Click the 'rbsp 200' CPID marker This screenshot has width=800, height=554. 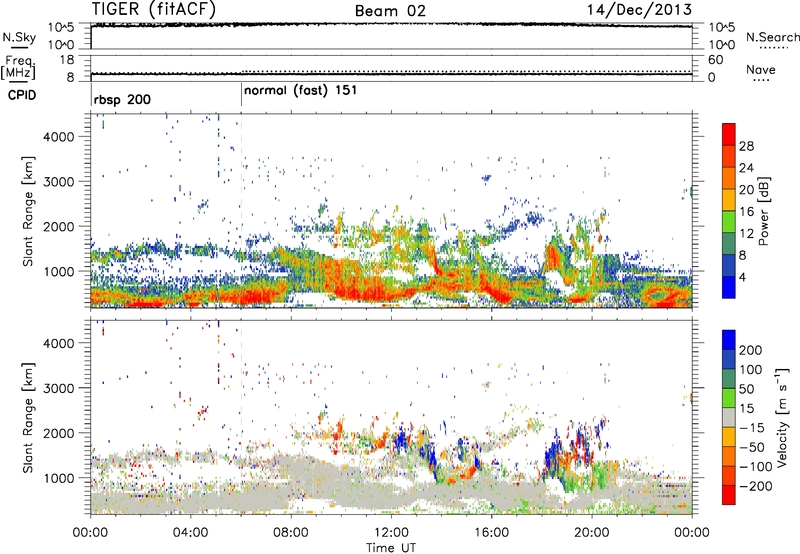(x=122, y=99)
